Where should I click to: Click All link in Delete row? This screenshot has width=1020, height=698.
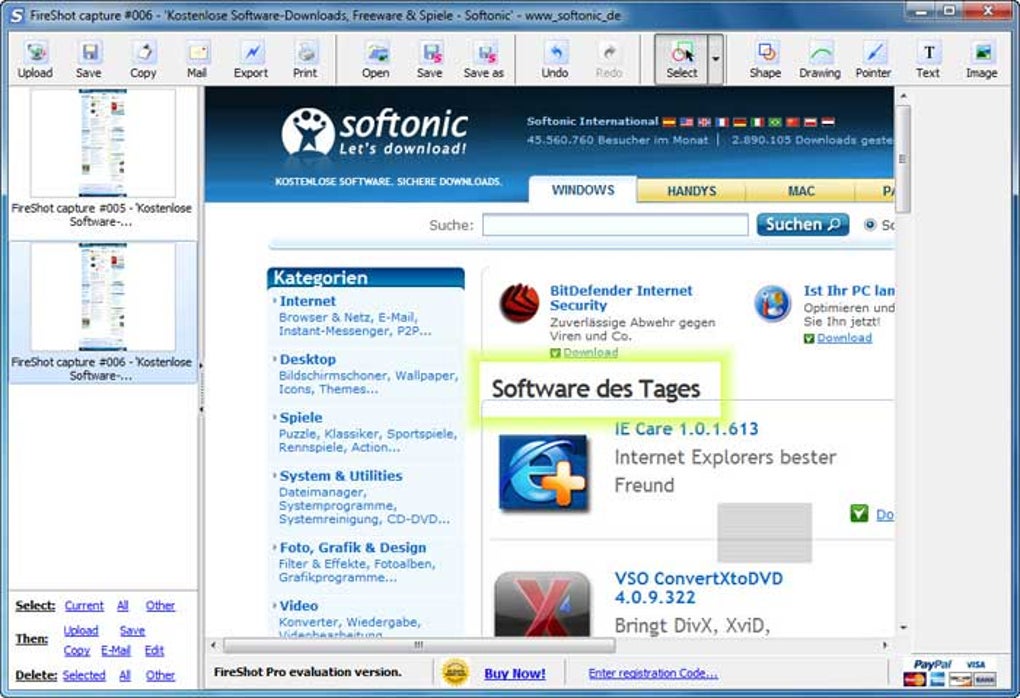(125, 675)
